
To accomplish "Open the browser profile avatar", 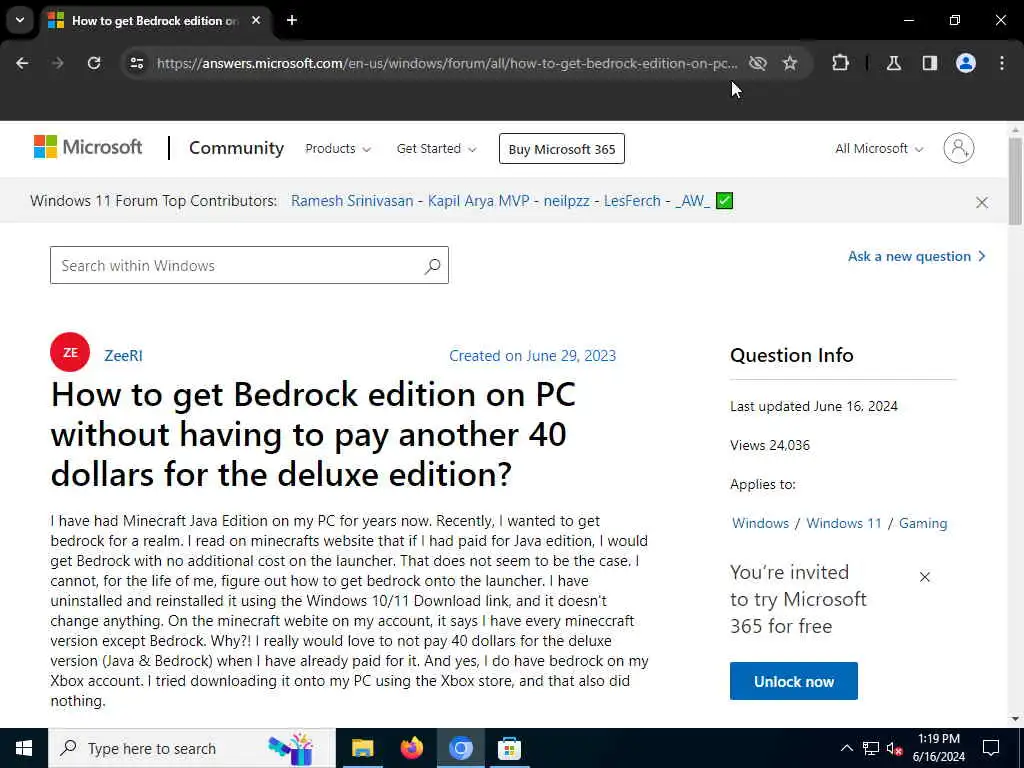I will [x=966, y=63].
